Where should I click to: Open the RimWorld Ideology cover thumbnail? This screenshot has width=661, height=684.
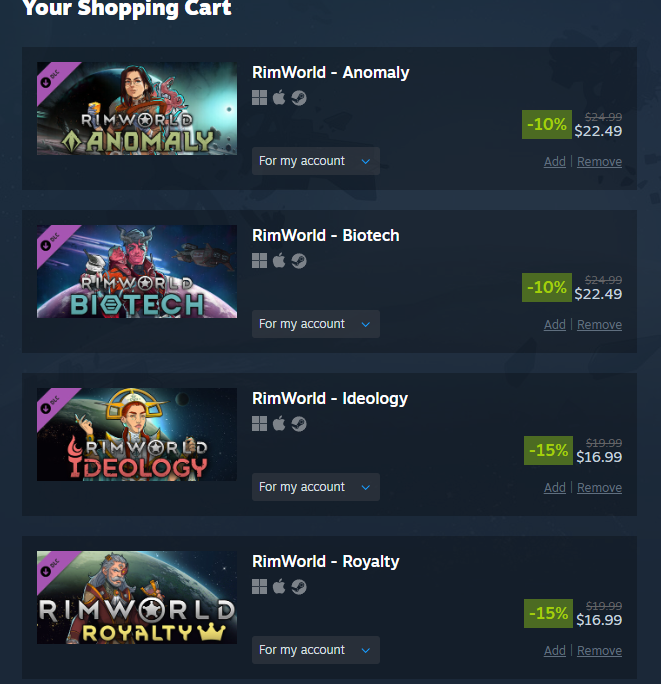[137, 434]
